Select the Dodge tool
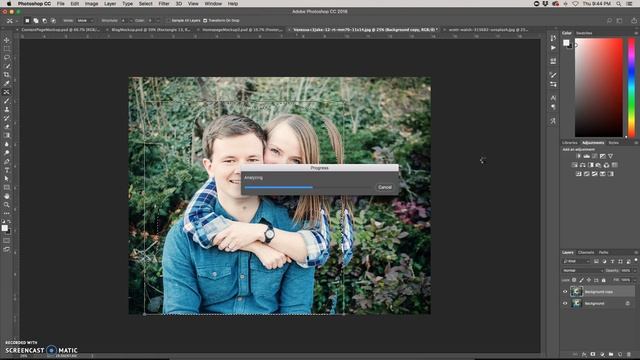Image resolution: width=640 pixels, height=360 pixels. point(7,153)
